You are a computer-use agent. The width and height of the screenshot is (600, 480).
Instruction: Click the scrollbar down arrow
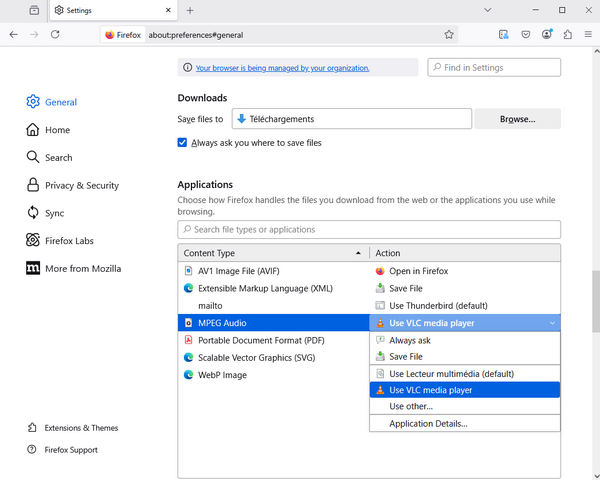coord(596,476)
